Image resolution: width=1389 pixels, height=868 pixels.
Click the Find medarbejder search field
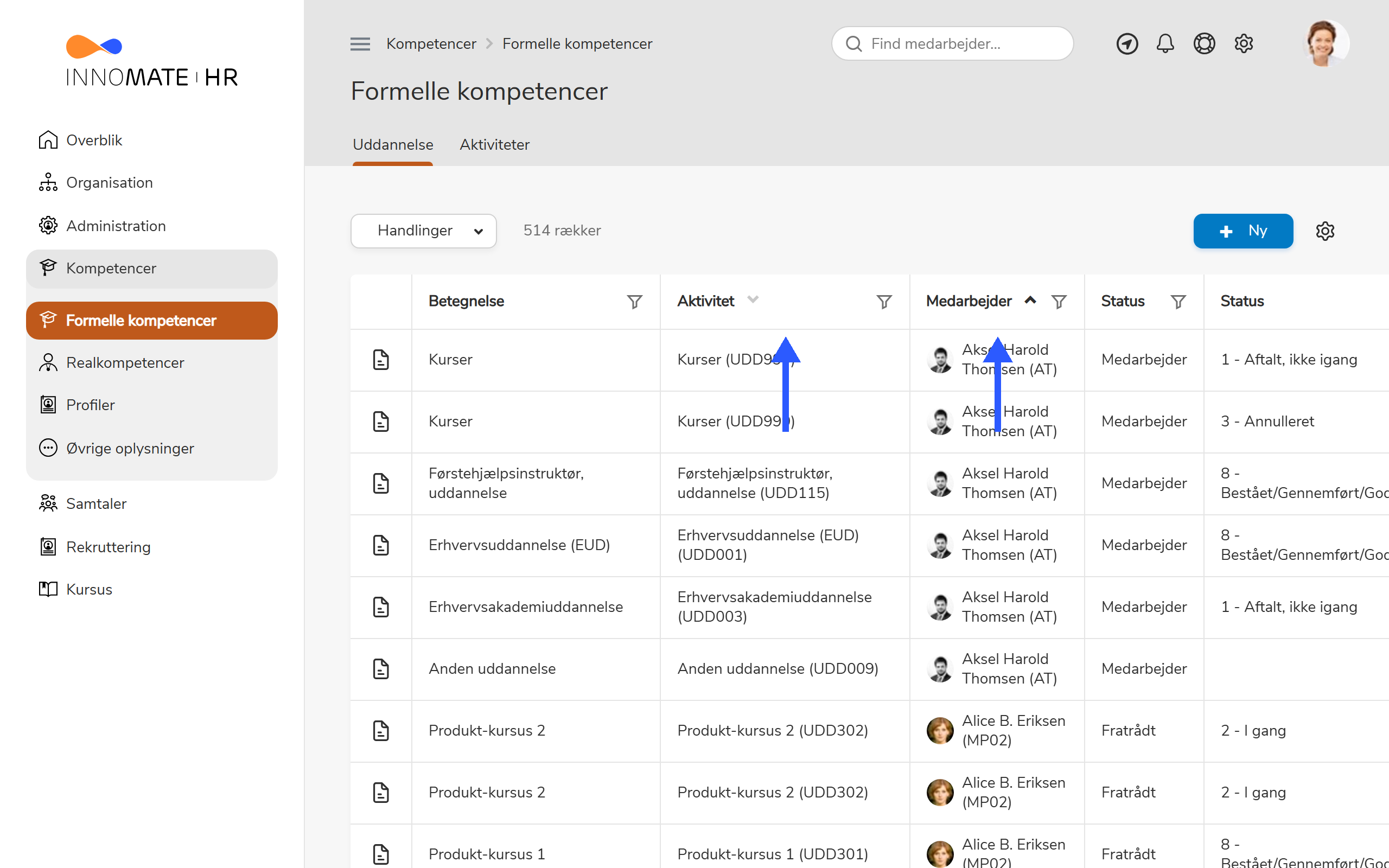point(952,43)
